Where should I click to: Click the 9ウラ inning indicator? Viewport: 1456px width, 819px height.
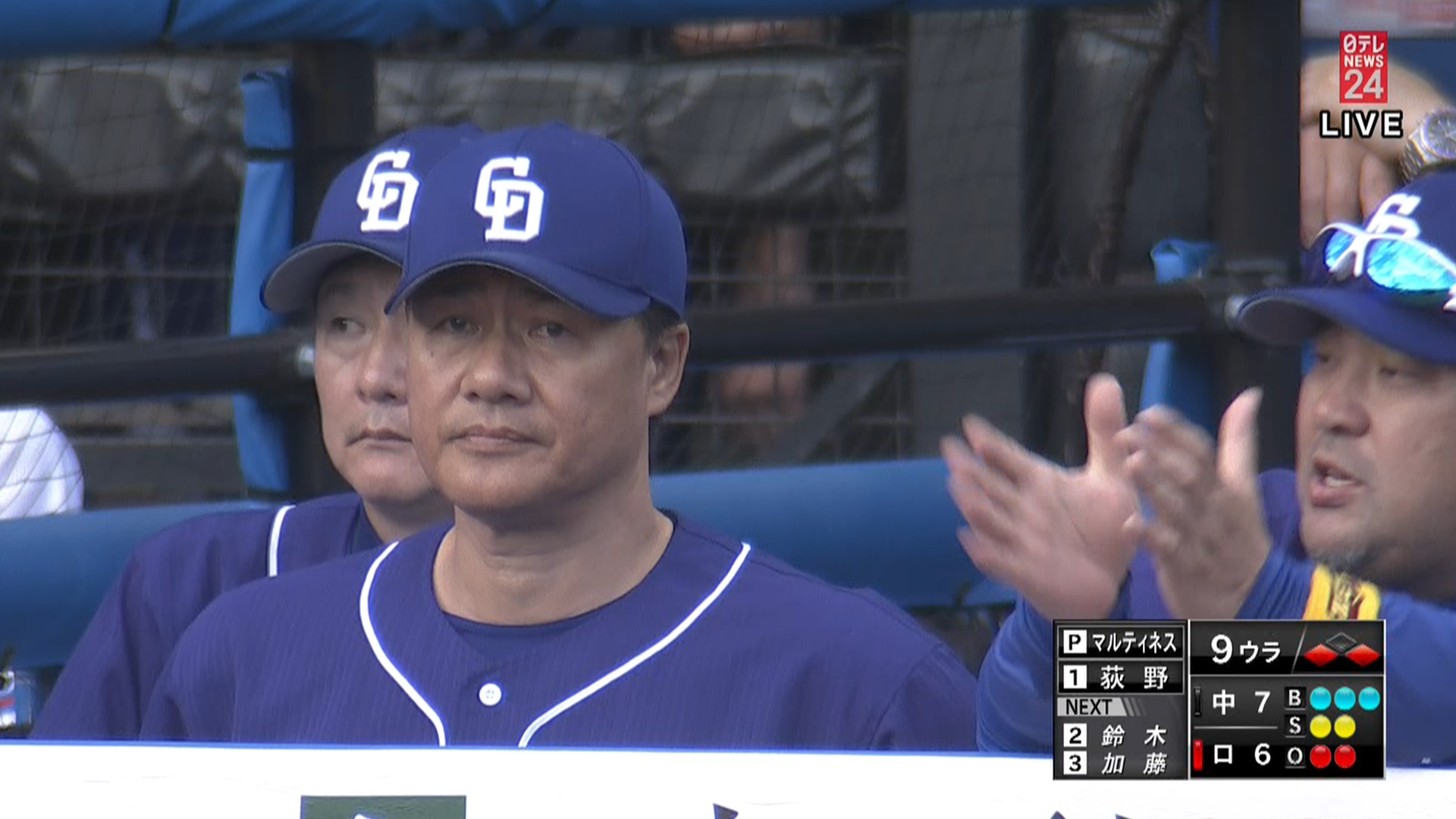pos(1245,649)
